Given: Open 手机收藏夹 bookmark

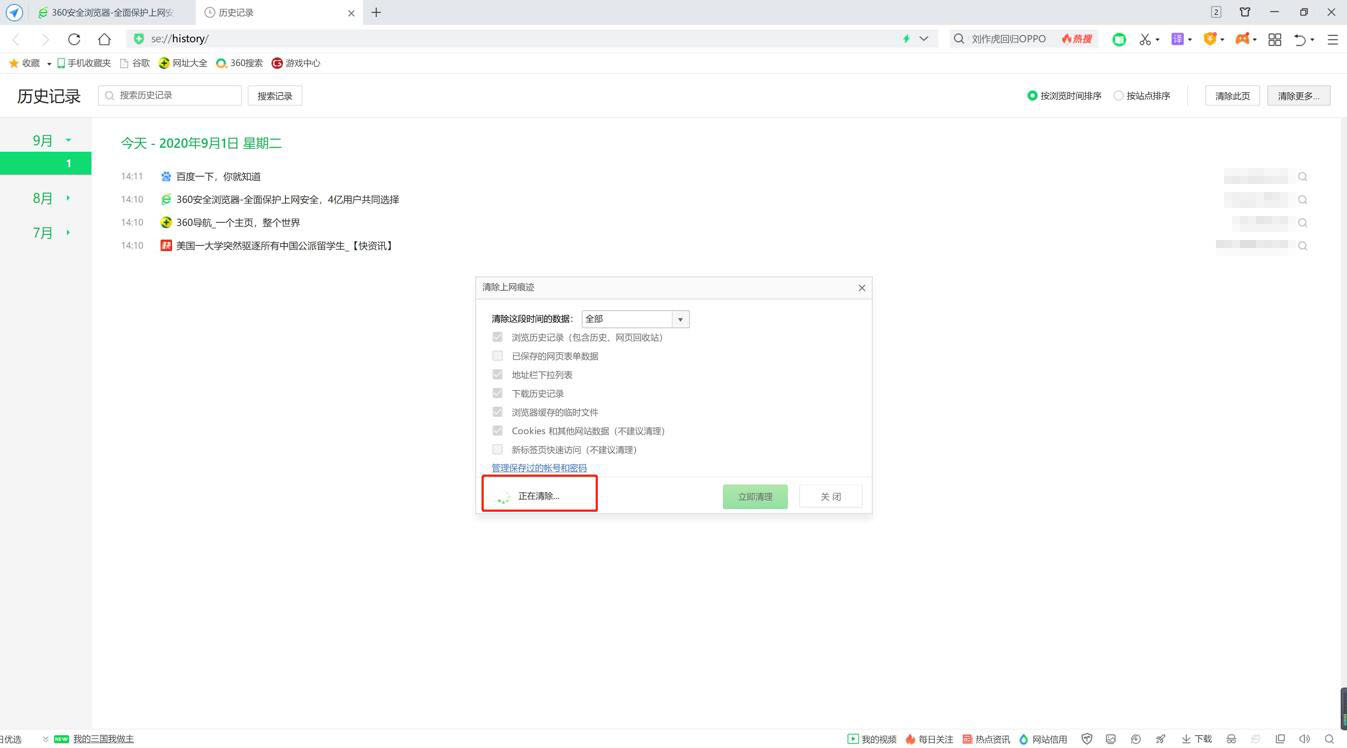Looking at the screenshot, I should (84, 63).
